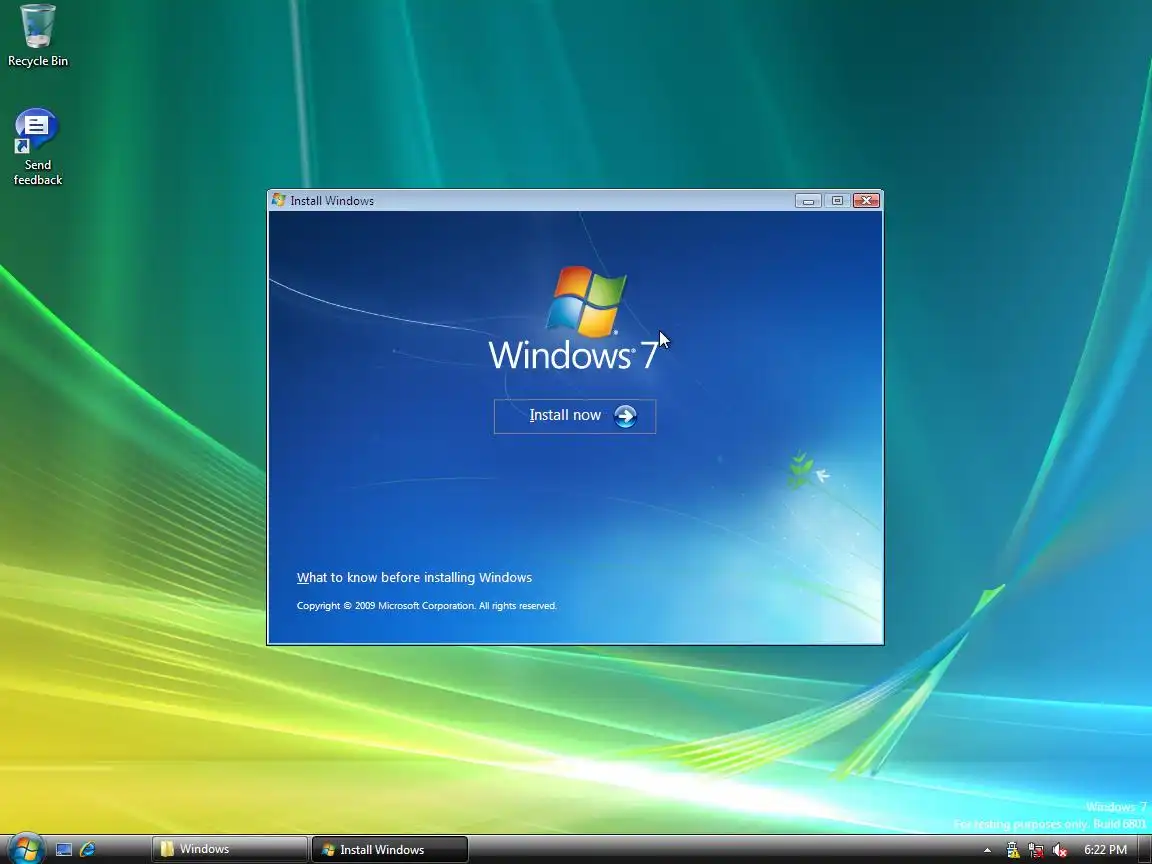Click the Install now button
This screenshot has height=864, width=1152.
575,416
